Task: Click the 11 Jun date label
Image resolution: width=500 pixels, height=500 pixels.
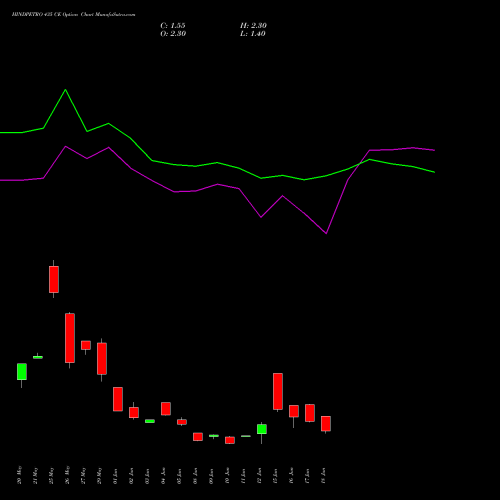Action: [x=243, y=476]
